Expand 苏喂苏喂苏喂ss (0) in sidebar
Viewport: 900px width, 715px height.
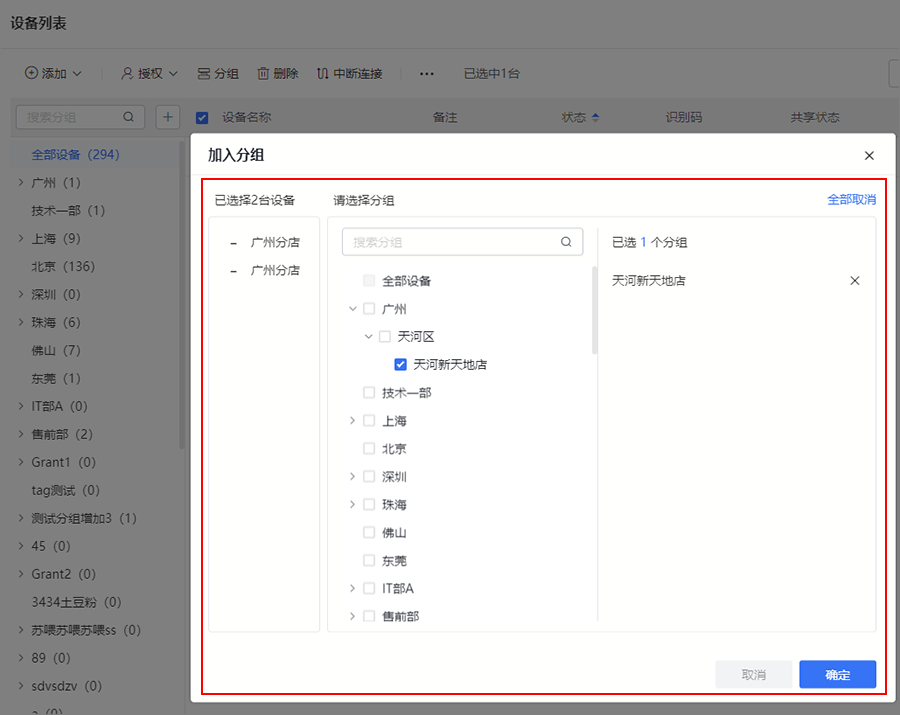21,630
